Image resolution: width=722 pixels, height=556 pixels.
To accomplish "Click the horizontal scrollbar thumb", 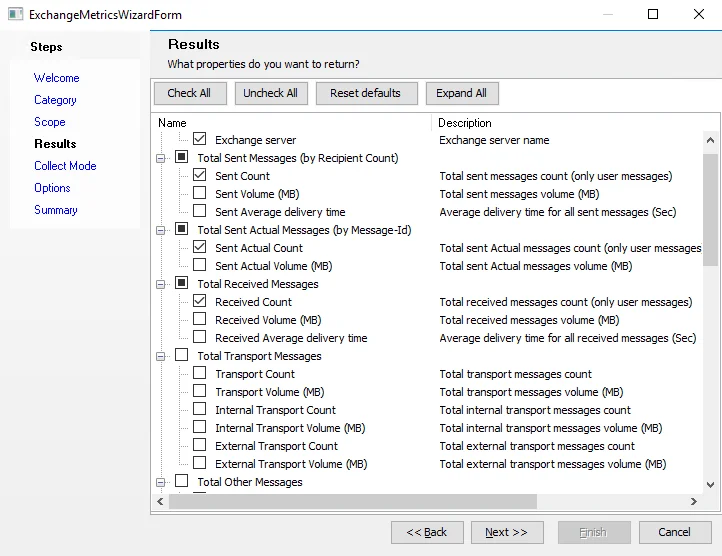I will (353, 501).
